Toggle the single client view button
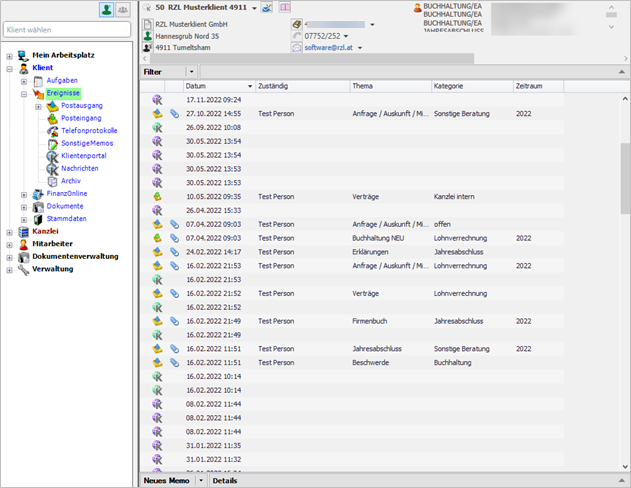Screen dimensions: 631x488 (x=105, y=9)
